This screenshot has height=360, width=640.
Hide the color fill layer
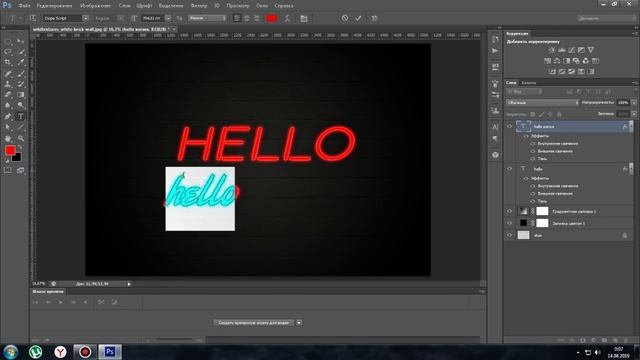(x=509, y=223)
